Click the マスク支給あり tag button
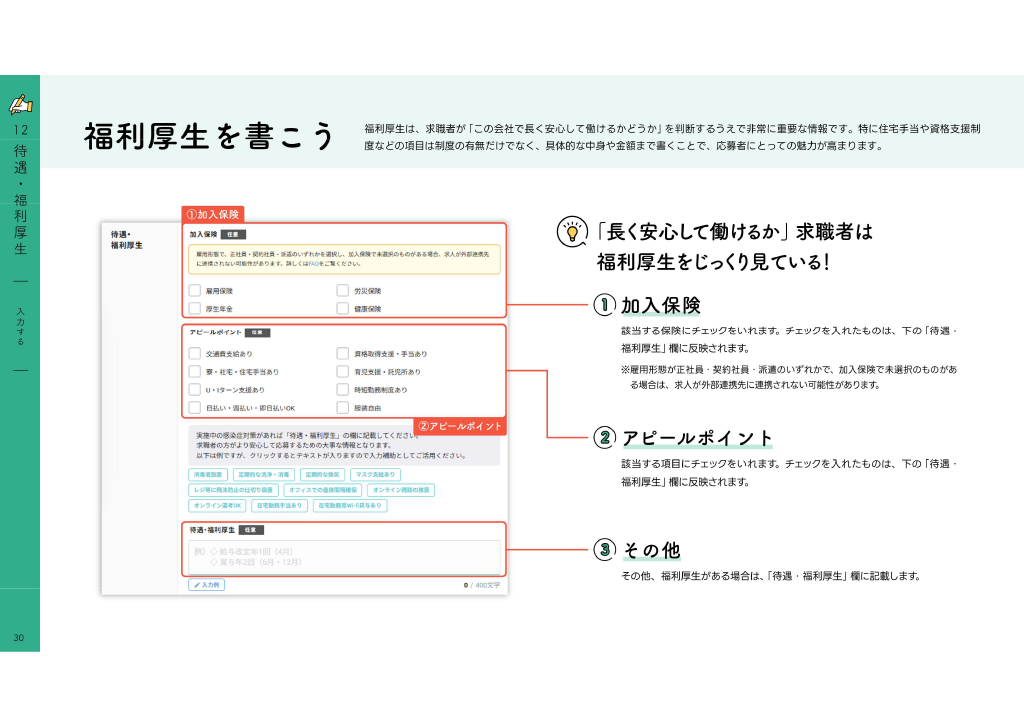The width and height of the screenshot is (1024, 726). point(375,475)
